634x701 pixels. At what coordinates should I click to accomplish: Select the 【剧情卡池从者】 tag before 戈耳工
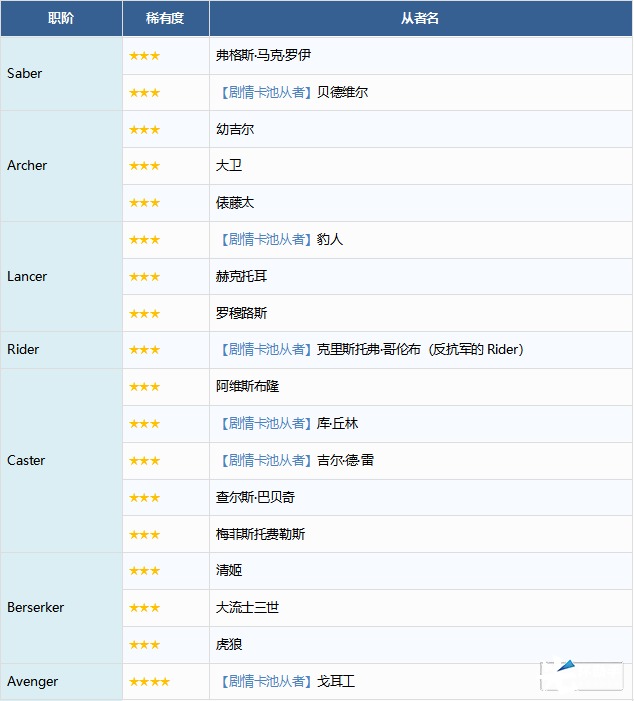coord(265,682)
